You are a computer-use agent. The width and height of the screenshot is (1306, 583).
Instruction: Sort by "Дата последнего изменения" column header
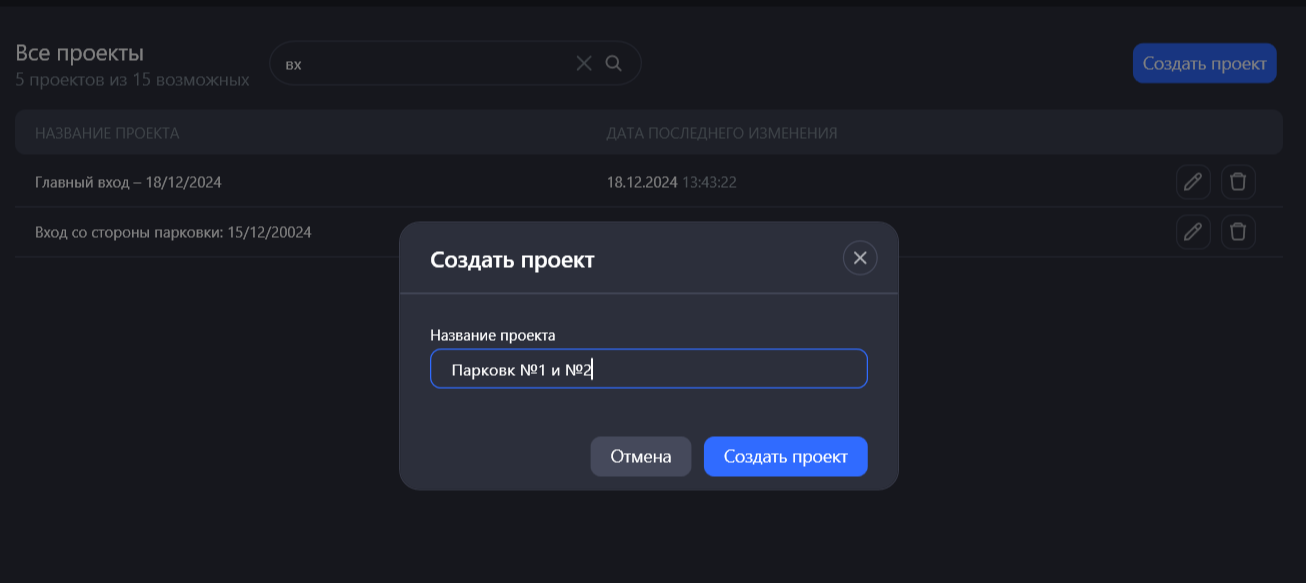coord(721,133)
